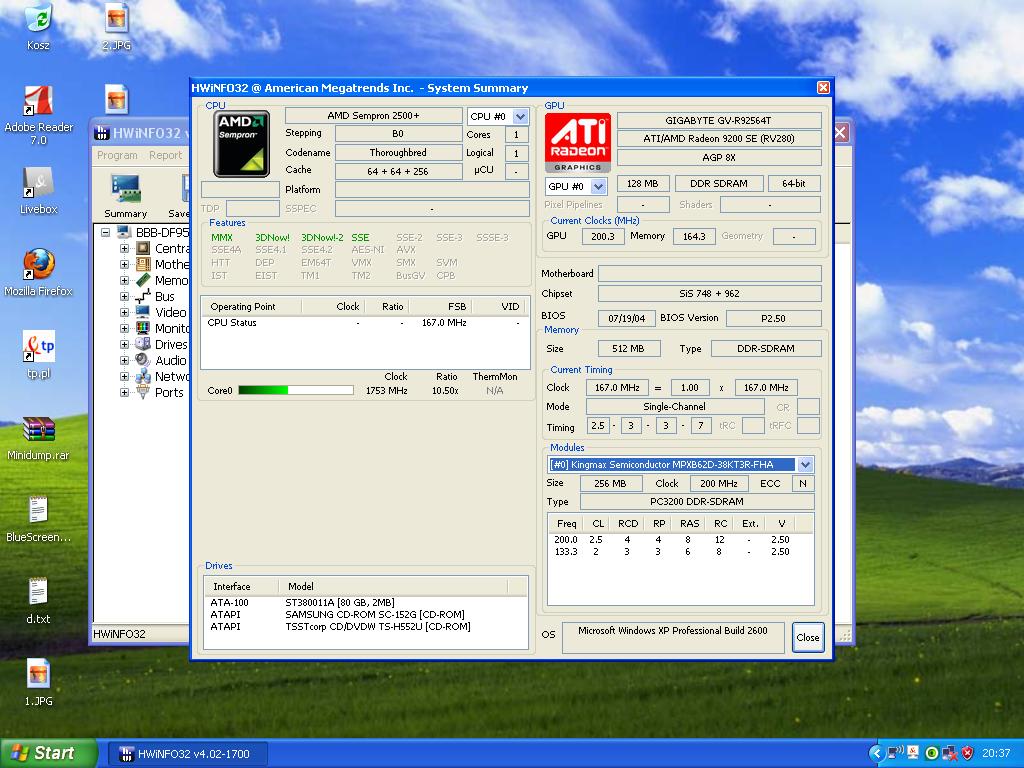Expand hidden system tray icons arrow
Screen dimensions: 1024x768
point(876,753)
